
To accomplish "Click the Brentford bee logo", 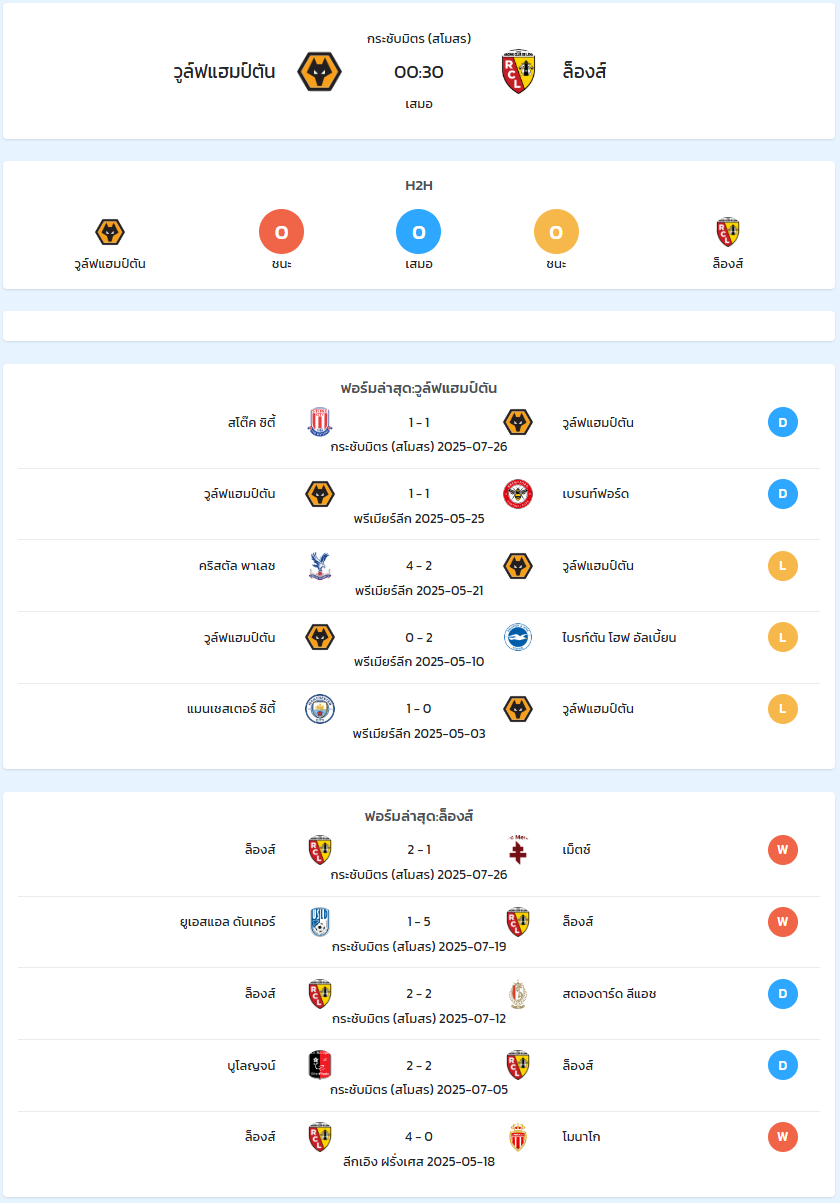I will tap(518, 494).
